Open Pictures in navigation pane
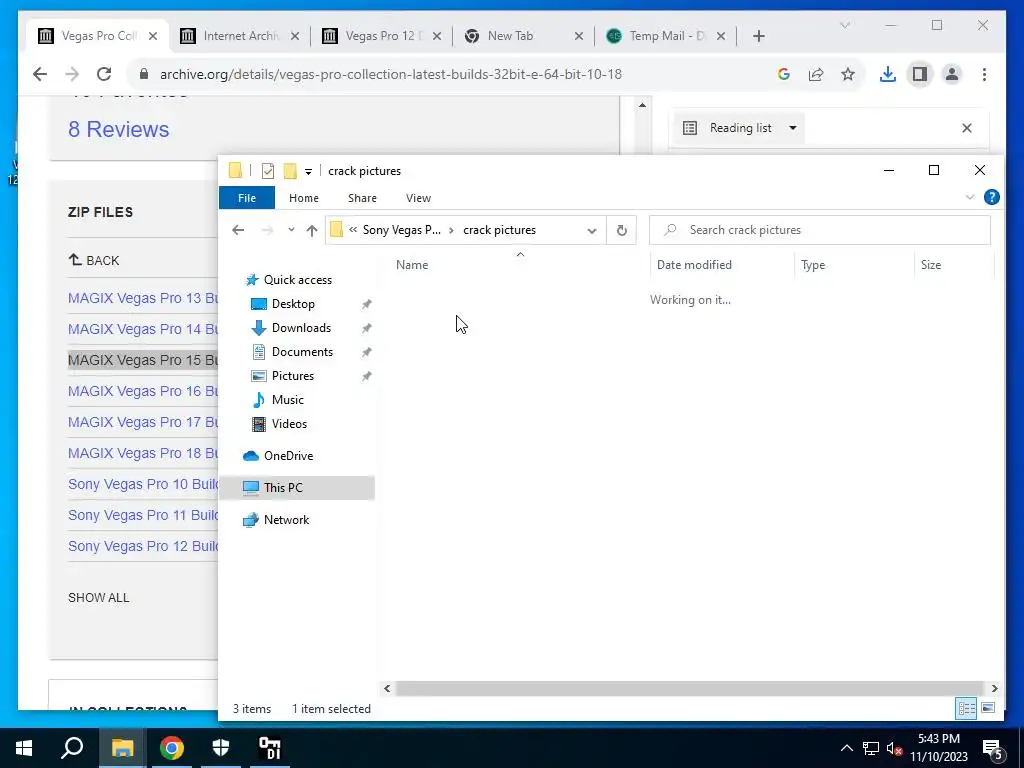Viewport: 1024px width, 768px height. 293,376
